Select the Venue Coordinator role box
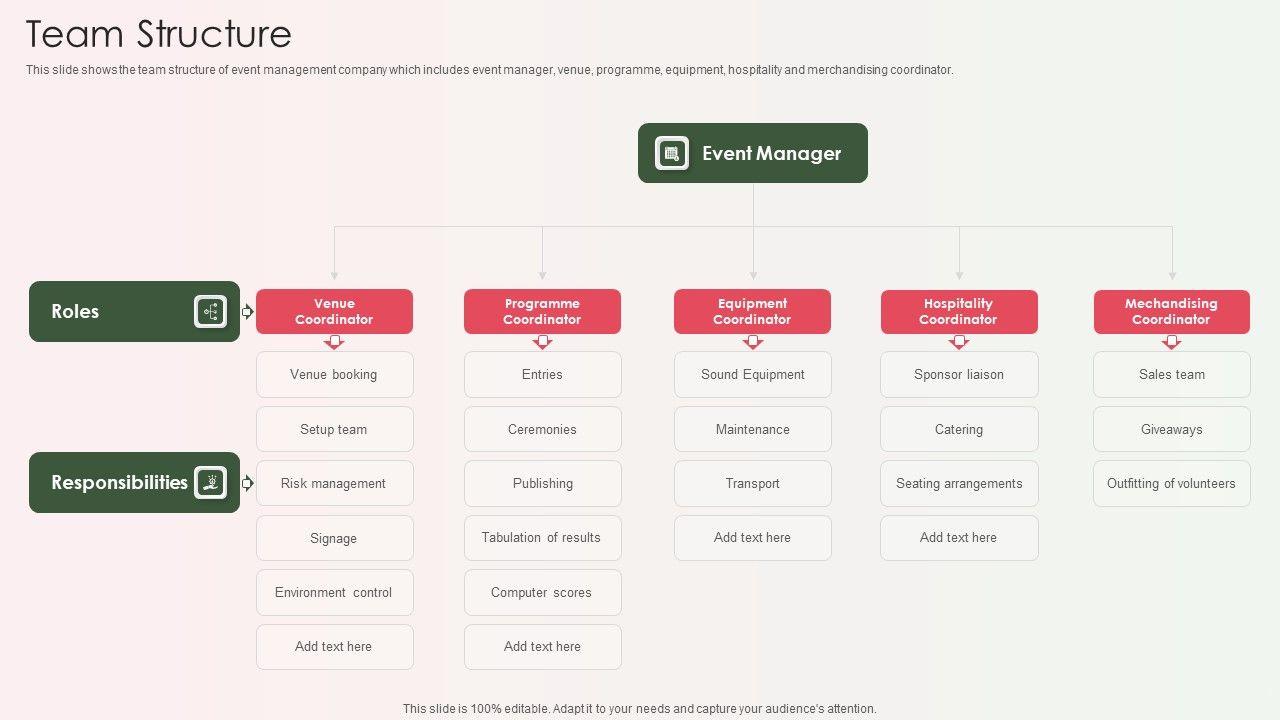This screenshot has width=1280, height=720. [334, 312]
